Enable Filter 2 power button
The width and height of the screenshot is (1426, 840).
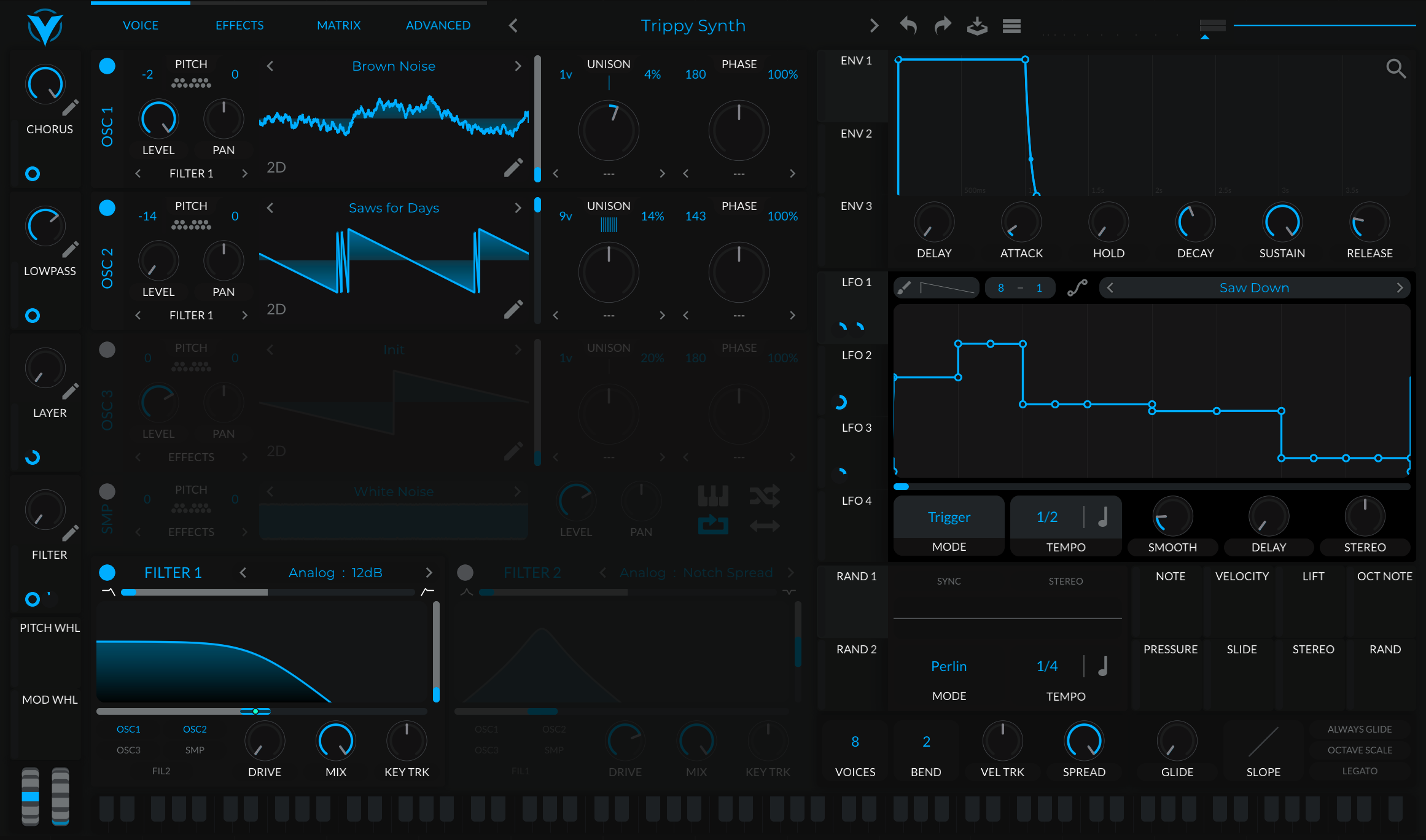(x=466, y=572)
